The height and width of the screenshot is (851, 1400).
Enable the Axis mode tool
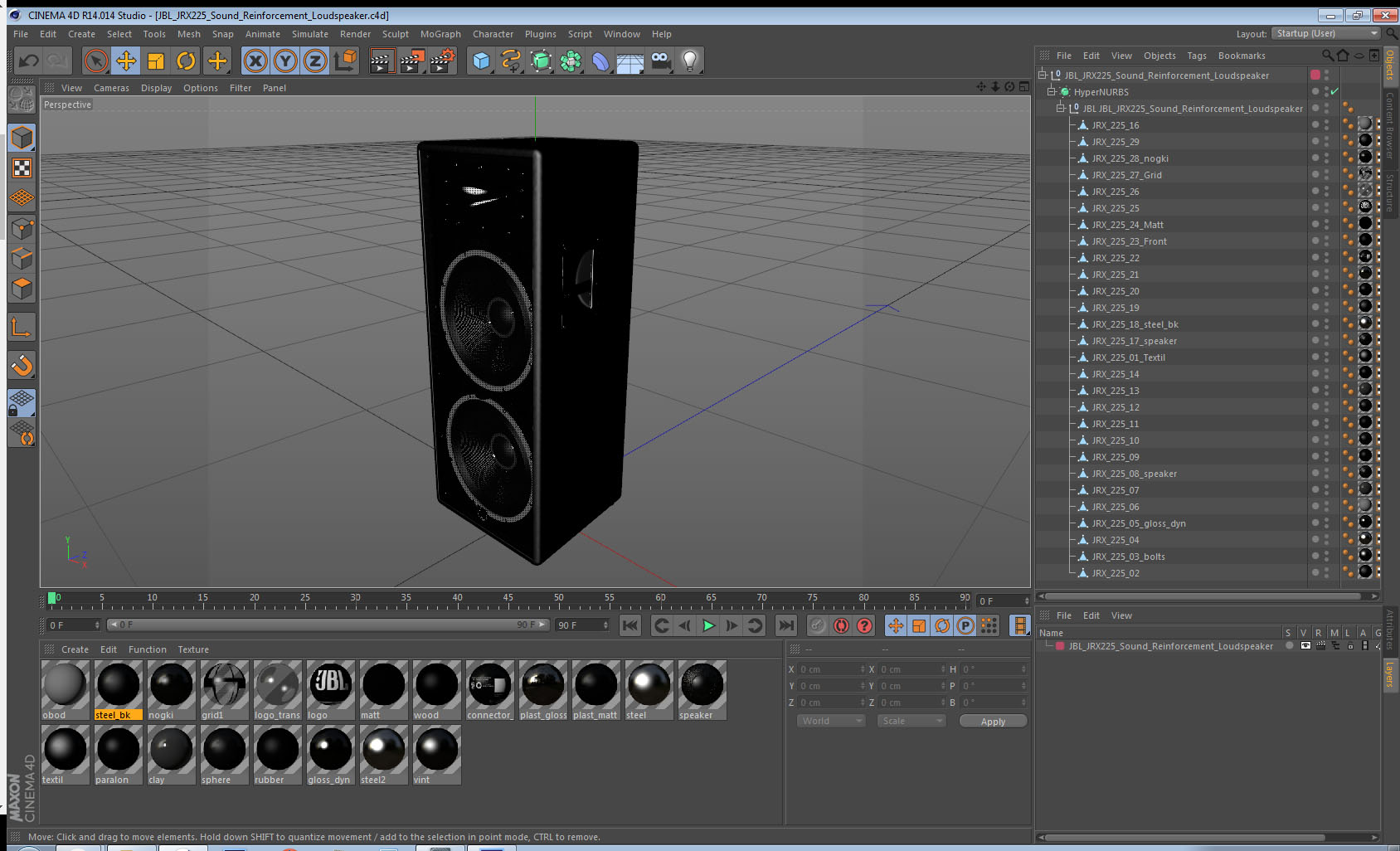pos(22,328)
